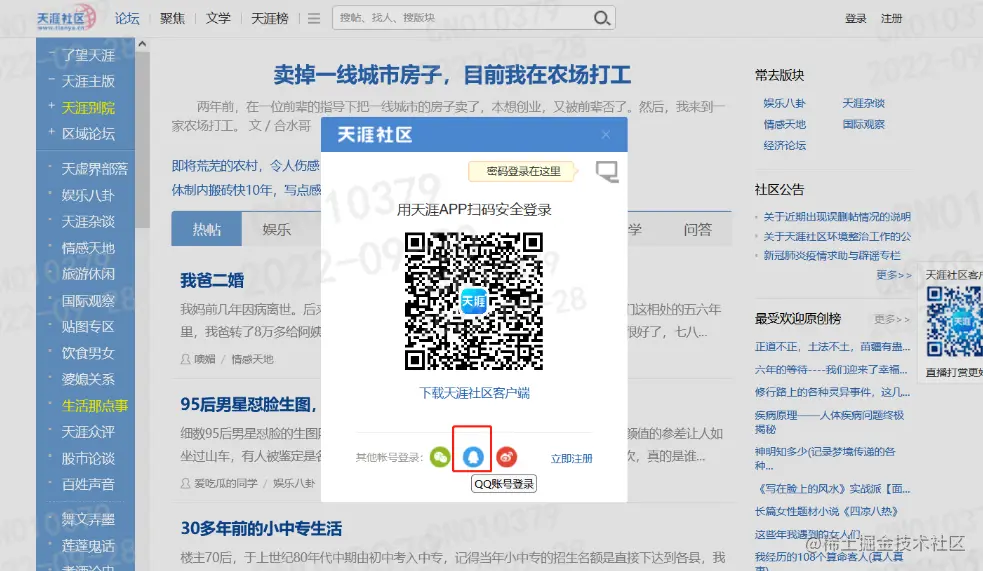This screenshot has width=983, height=571.
Task: Click the QR code in the login dialog
Action: [474, 301]
